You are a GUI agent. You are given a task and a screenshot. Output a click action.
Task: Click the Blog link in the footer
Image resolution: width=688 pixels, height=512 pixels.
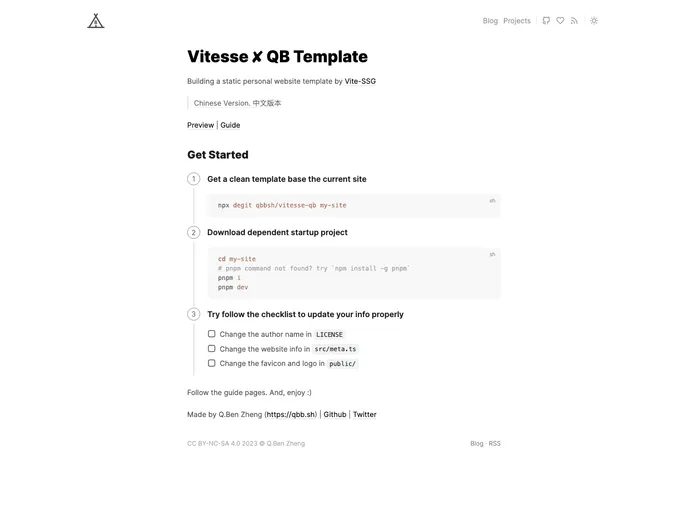pos(477,443)
